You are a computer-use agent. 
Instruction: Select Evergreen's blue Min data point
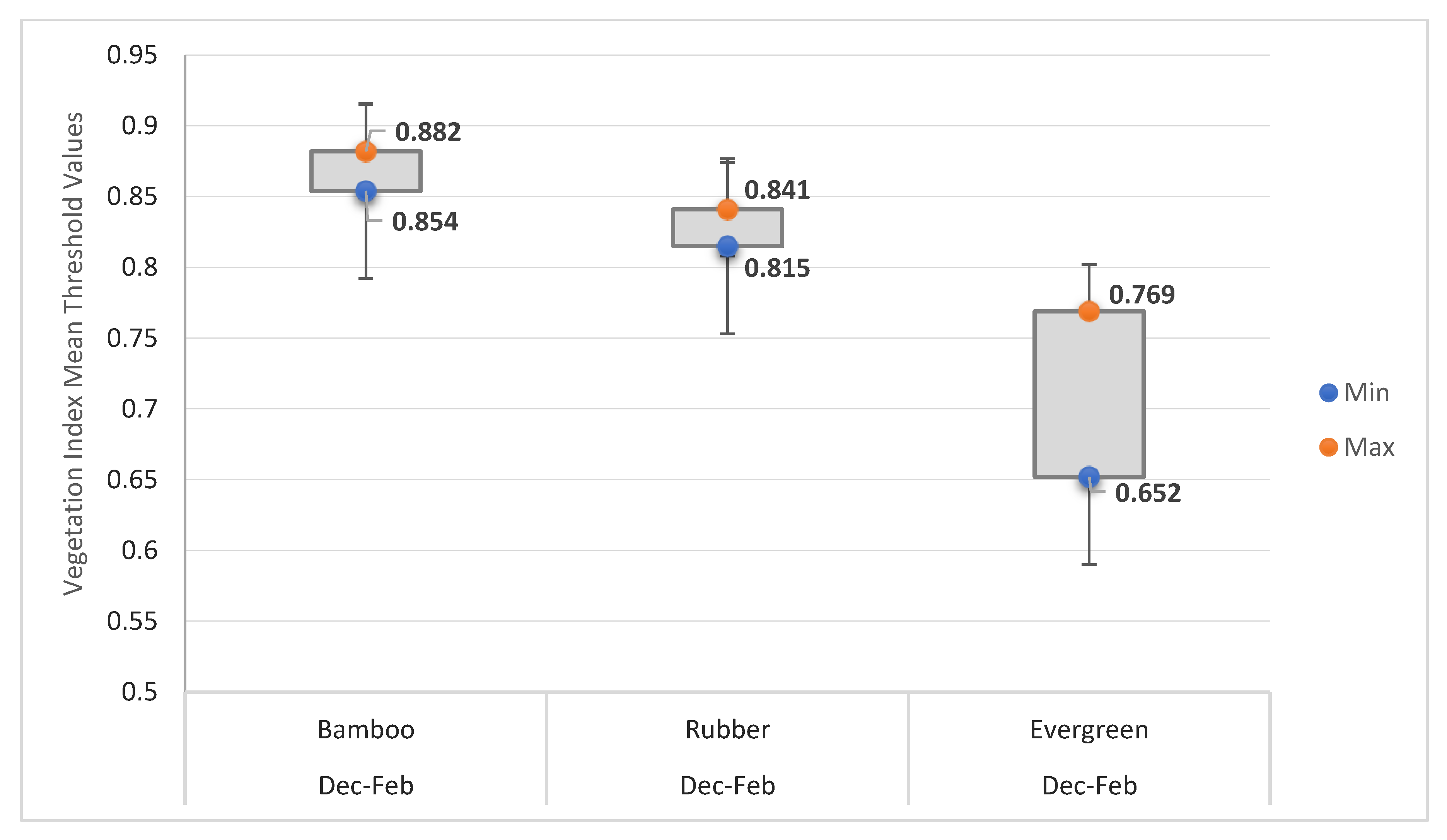[x=1089, y=477]
